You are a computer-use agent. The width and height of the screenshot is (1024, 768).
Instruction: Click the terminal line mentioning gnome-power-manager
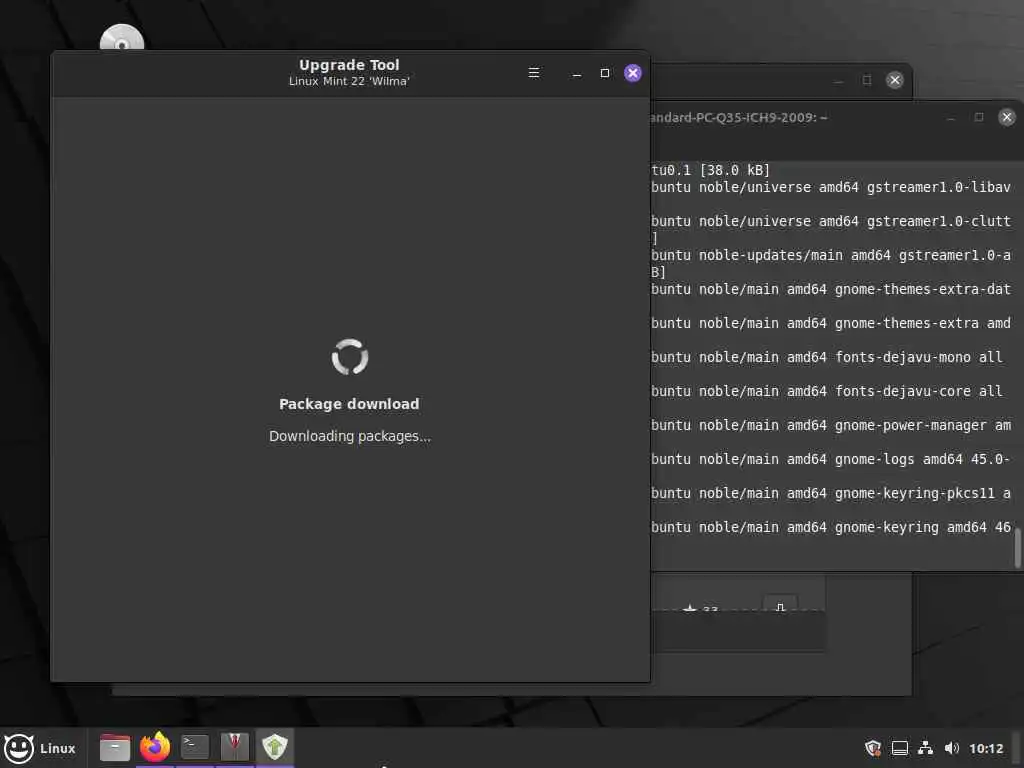click(831, 425)
